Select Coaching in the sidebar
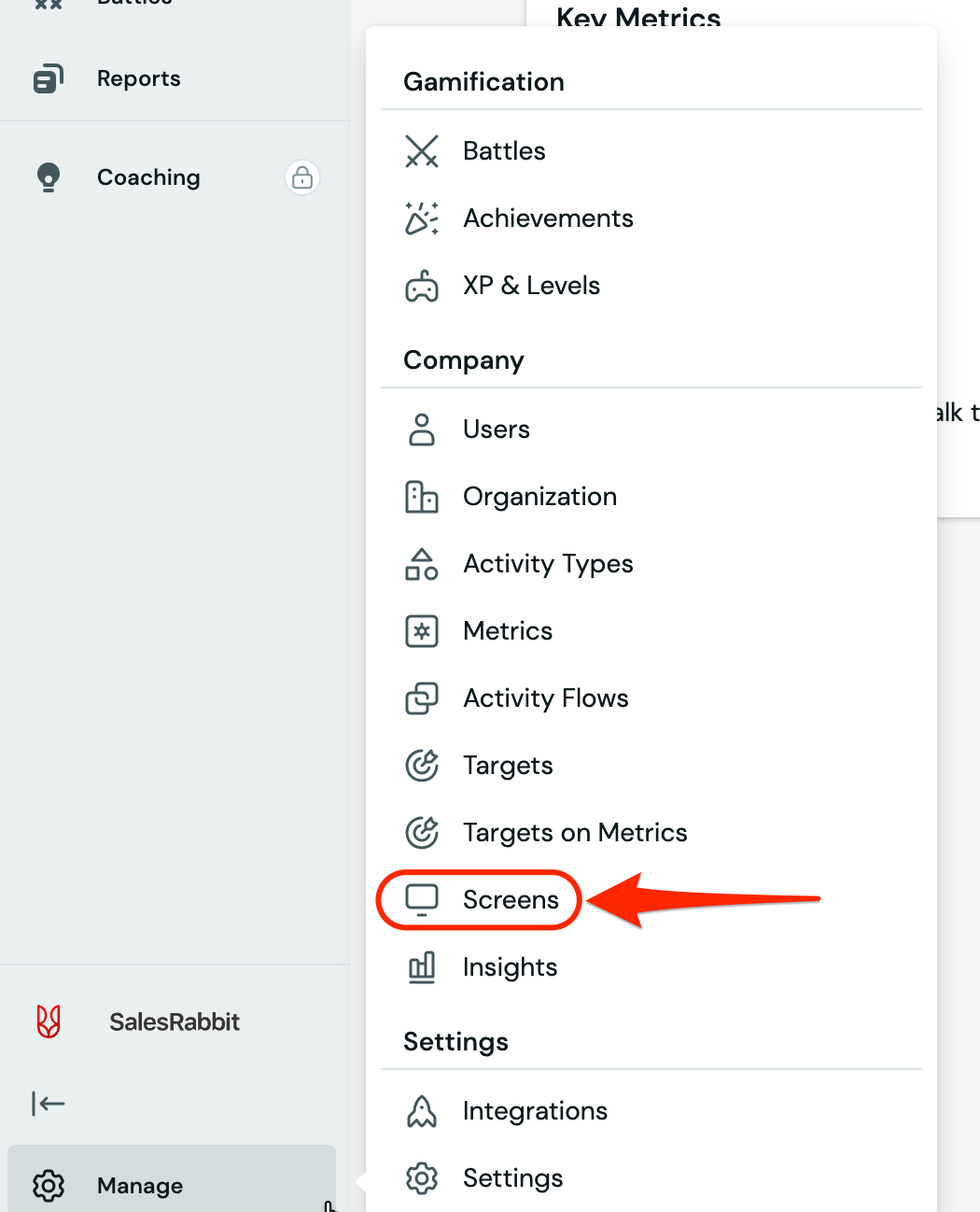 [x=148, y=177]
